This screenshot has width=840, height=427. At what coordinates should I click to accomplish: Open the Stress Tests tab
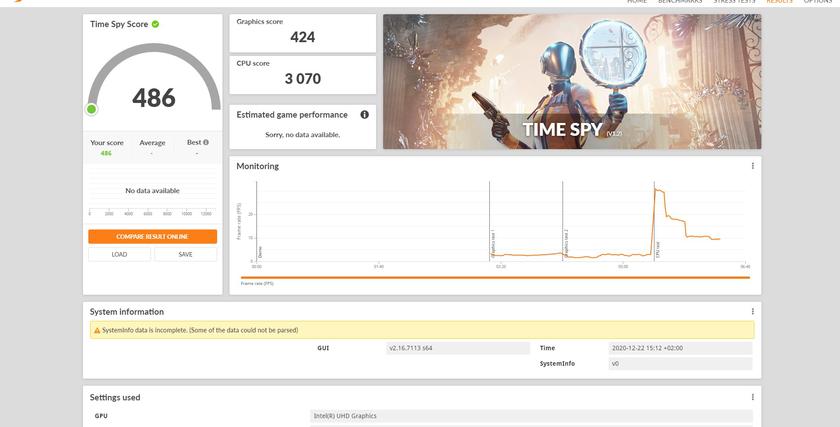coord(734,2)
